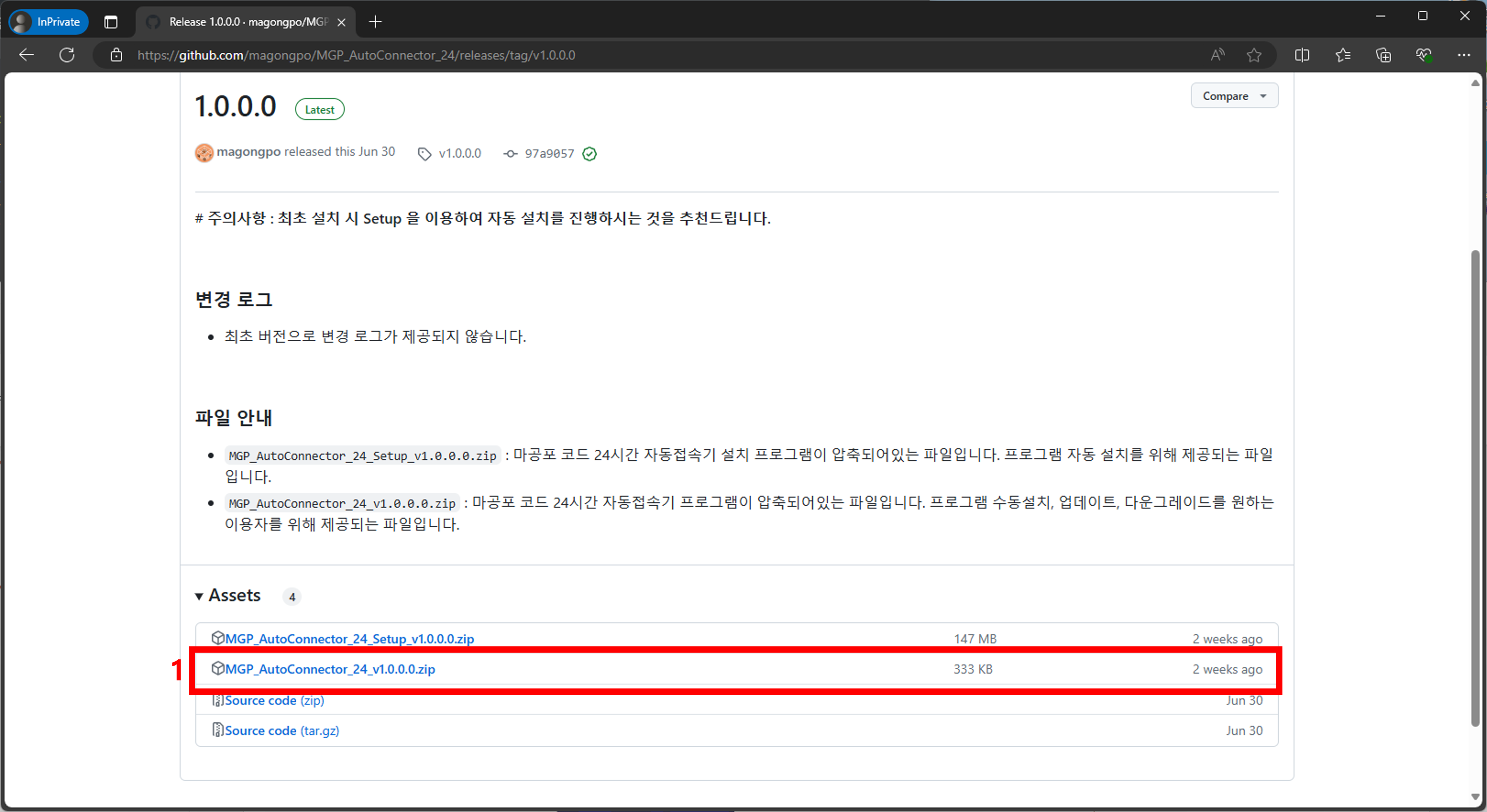This screenshot has height=812, width=1487.
Task: Click the commit icon beside 97a9057
Action: [x=510, y=154]
